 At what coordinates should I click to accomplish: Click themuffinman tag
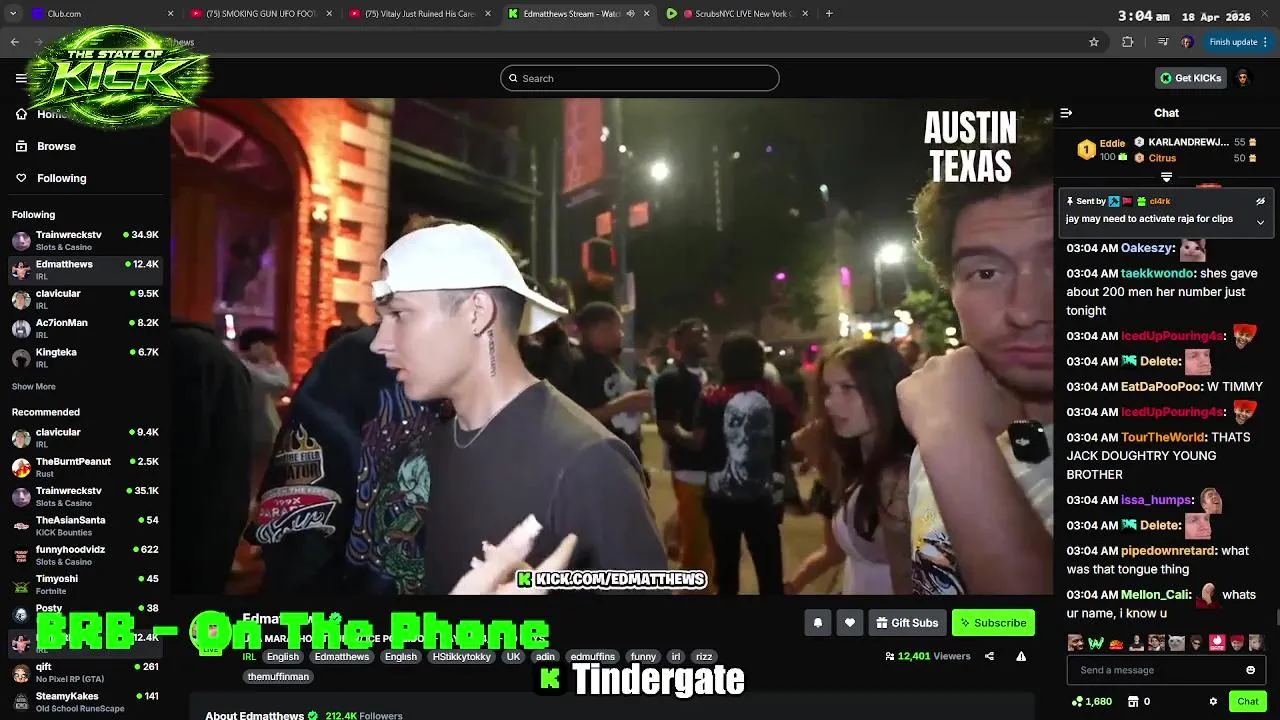[x=278, y=677]
